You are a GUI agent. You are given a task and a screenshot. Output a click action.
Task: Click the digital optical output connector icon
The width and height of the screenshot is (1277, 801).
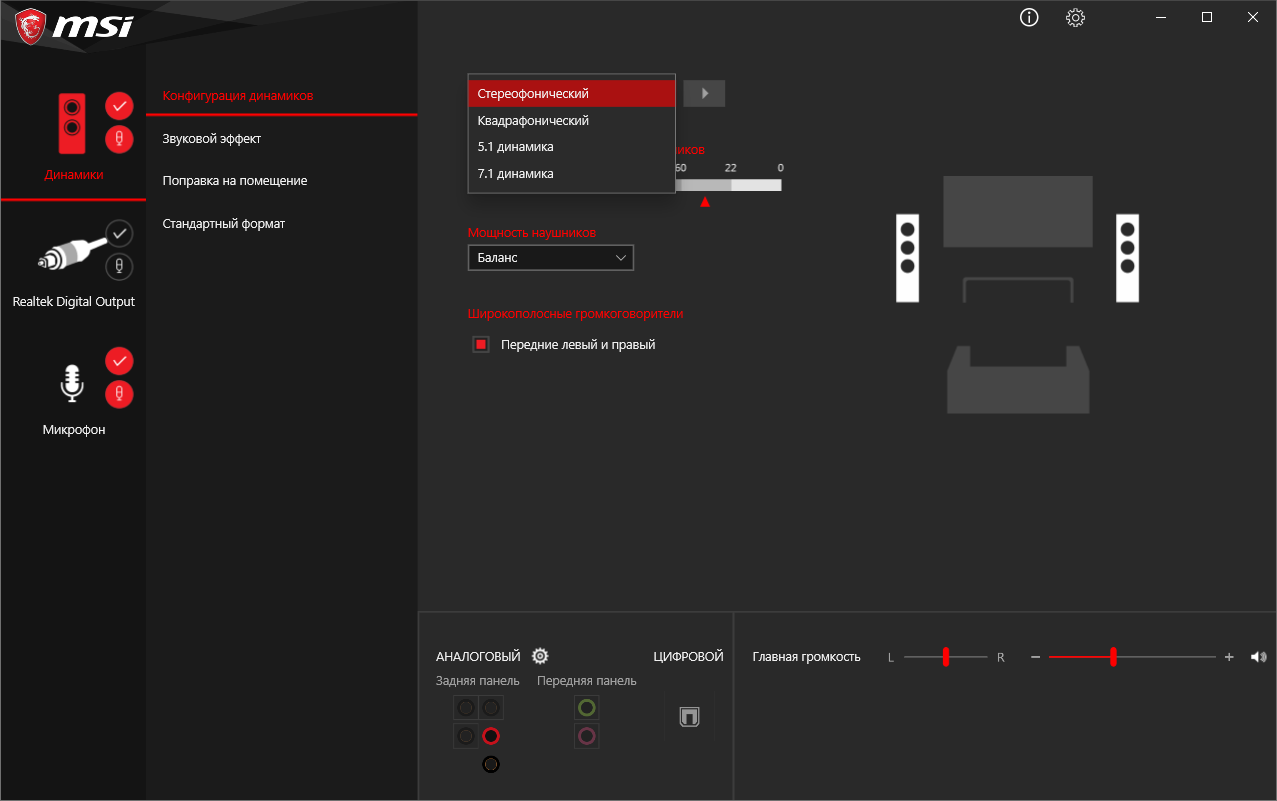689,717
